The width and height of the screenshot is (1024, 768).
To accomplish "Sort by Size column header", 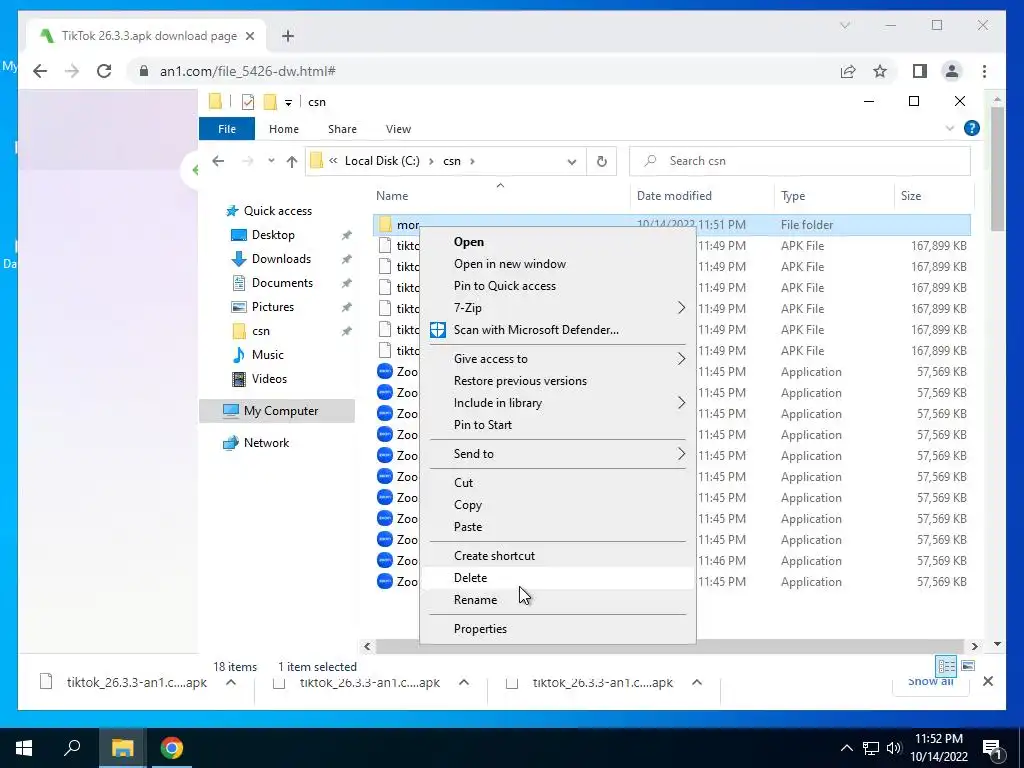I will (x=910, y=196).
